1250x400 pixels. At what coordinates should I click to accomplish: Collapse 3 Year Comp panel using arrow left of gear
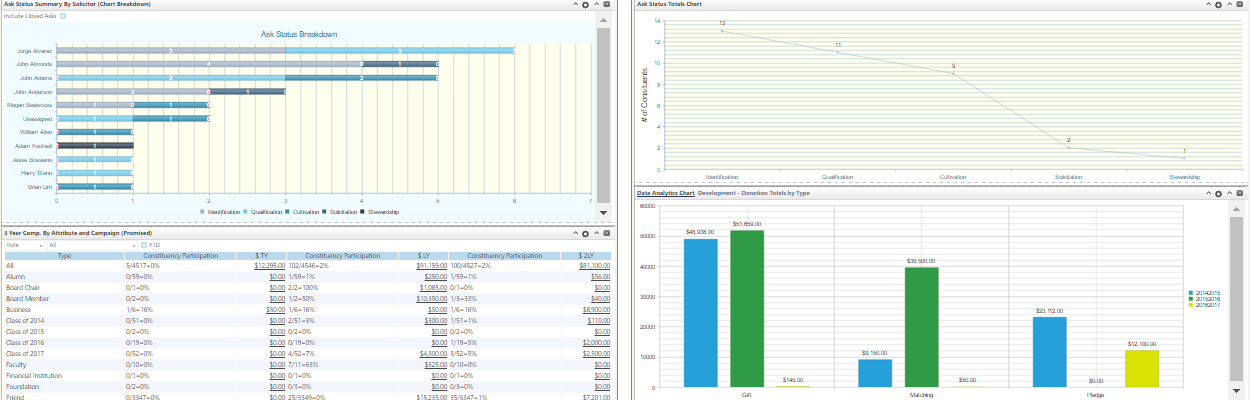(575, 233)
